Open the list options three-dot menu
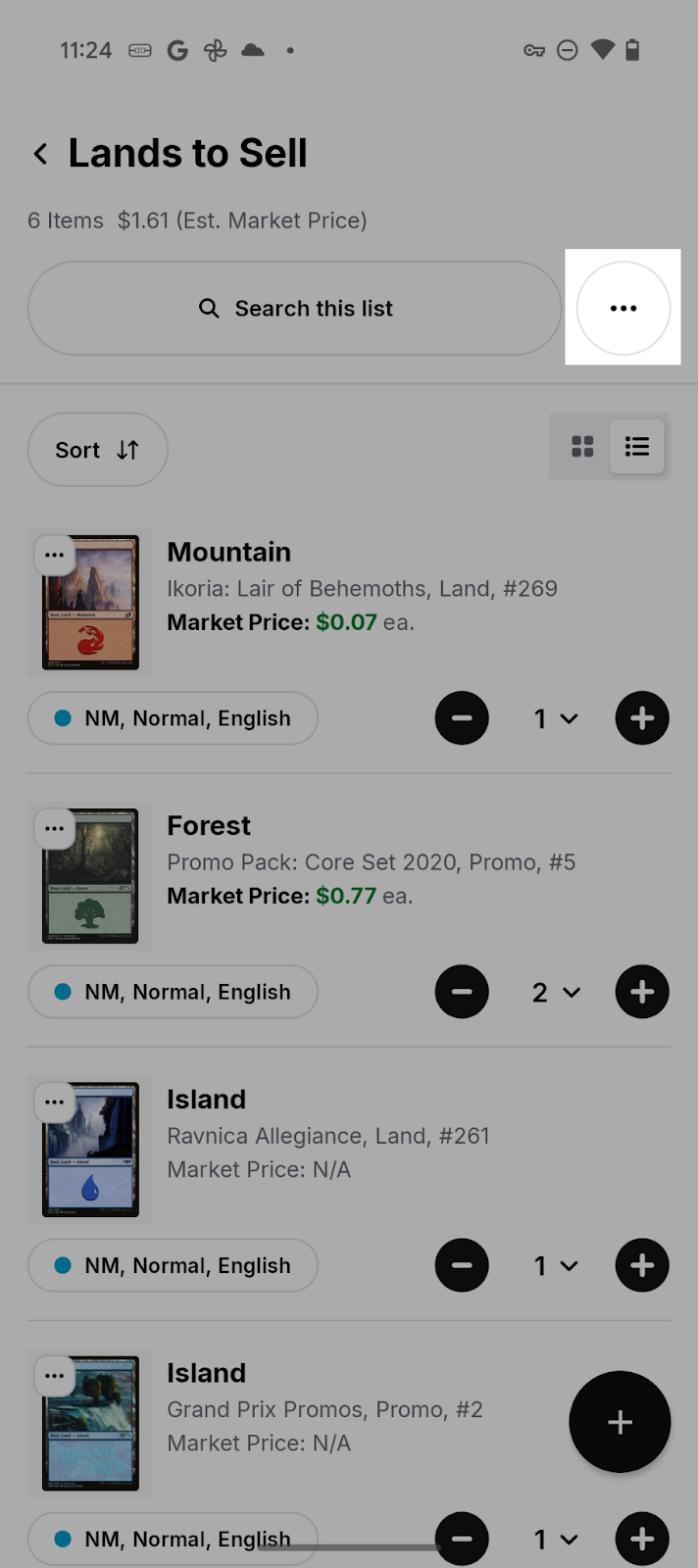 623,308
